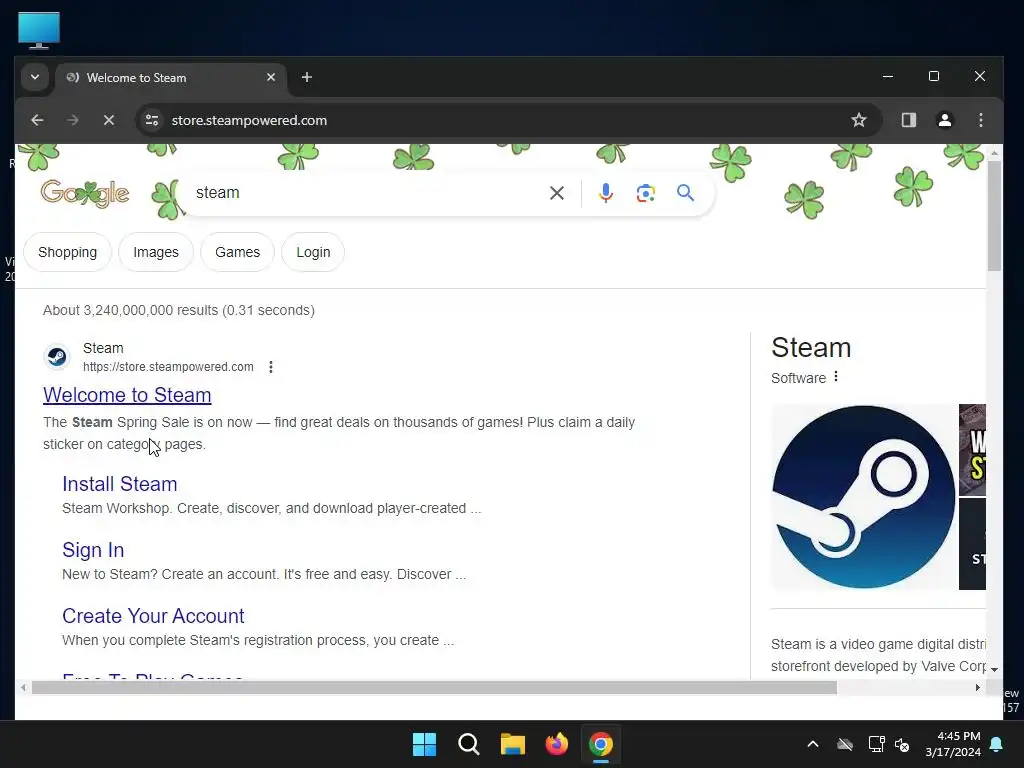Open Windows Search from taskbar
The width and height of the screenshot is (1024, 768).
click(x=468, y=744)
